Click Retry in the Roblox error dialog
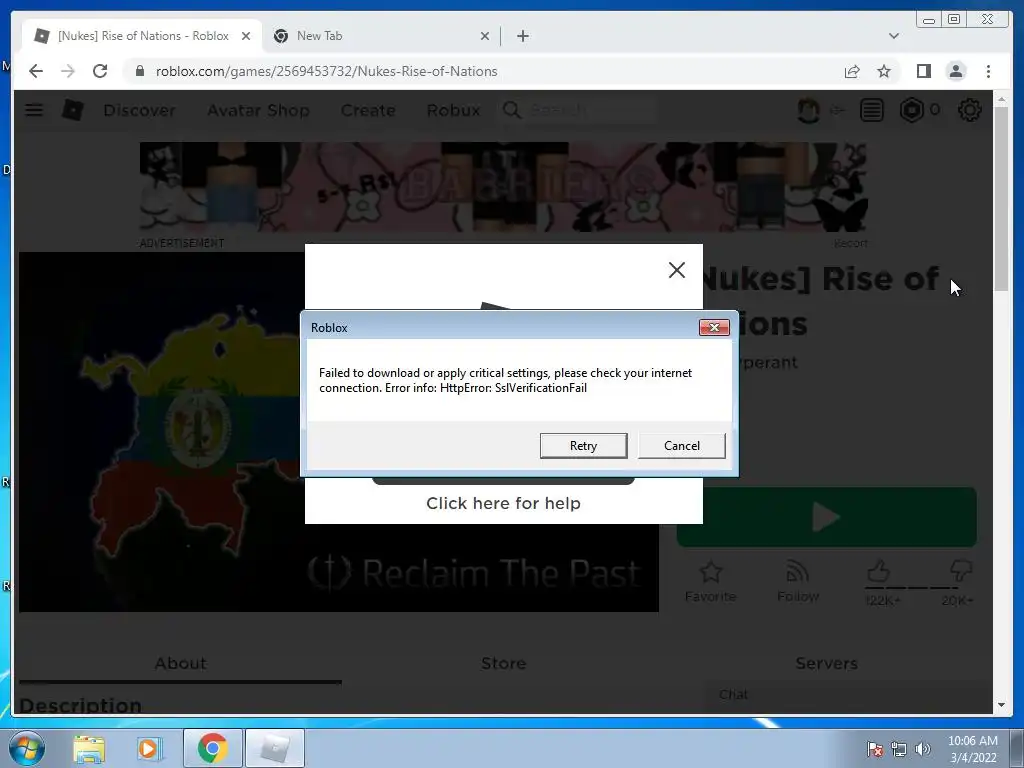Image resolution: width=1024 pixels, height=768 pixels. tap(583, 445)
